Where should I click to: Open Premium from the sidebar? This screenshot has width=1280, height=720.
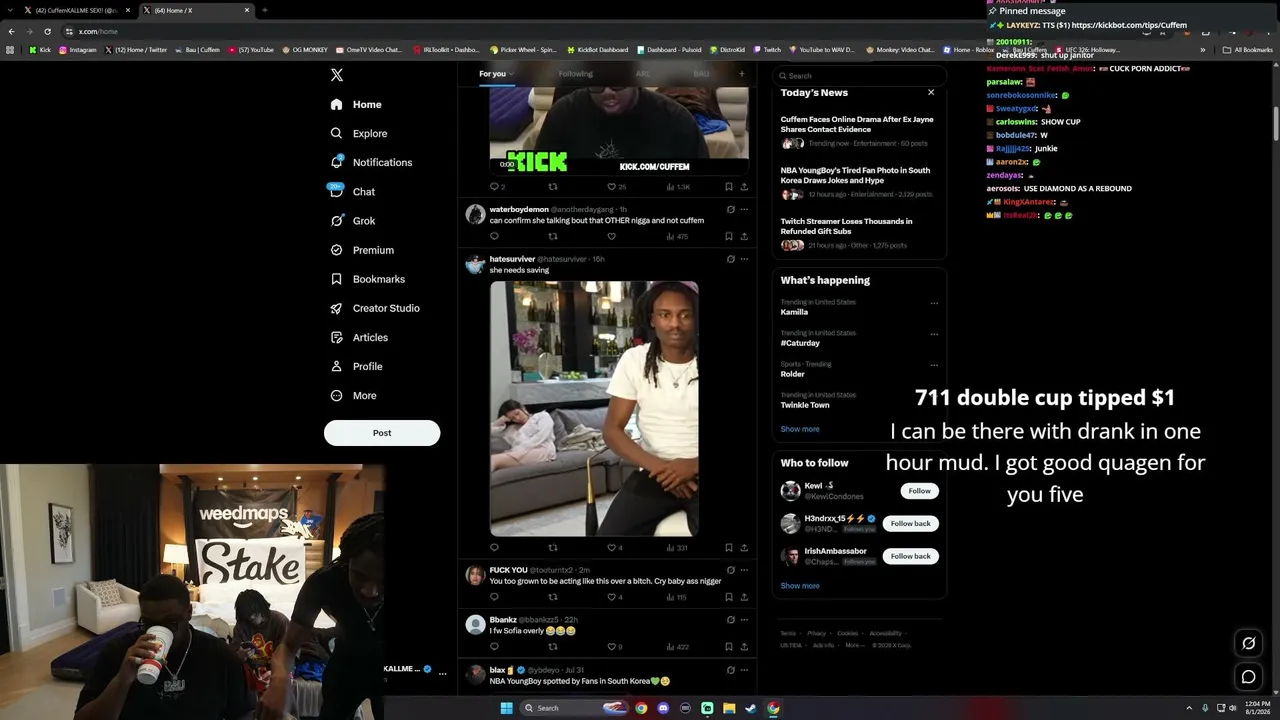(362, 250)
